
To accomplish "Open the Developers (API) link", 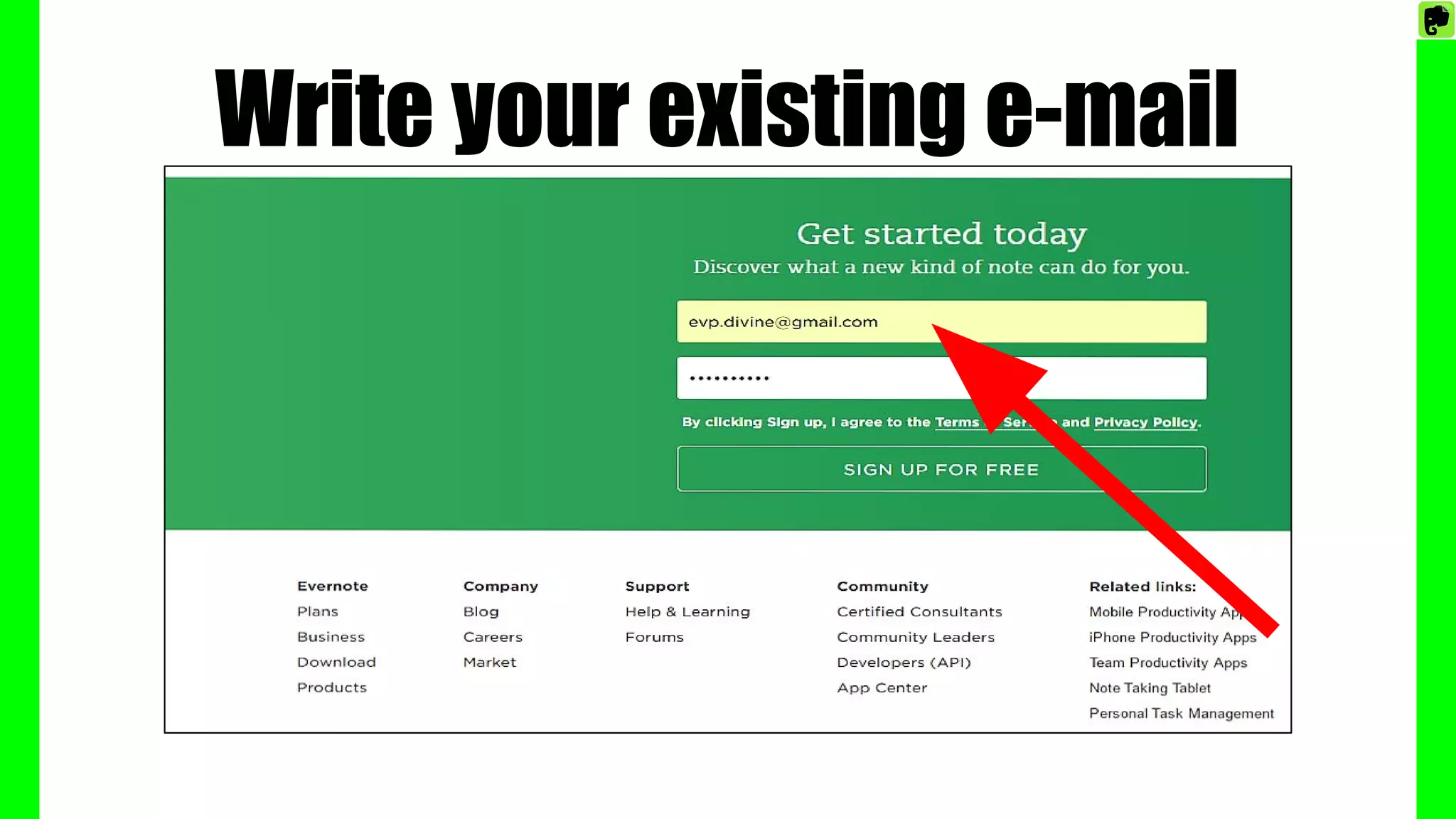I will click(904, 662).
